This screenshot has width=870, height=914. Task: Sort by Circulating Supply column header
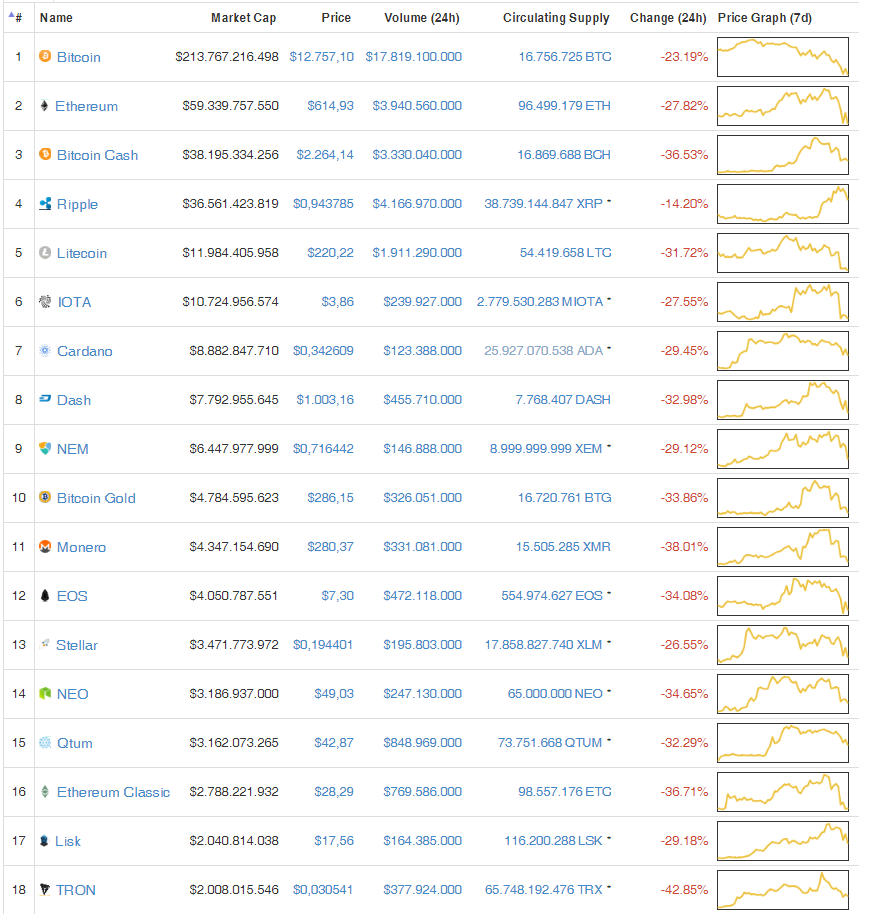tap(555, 18)
